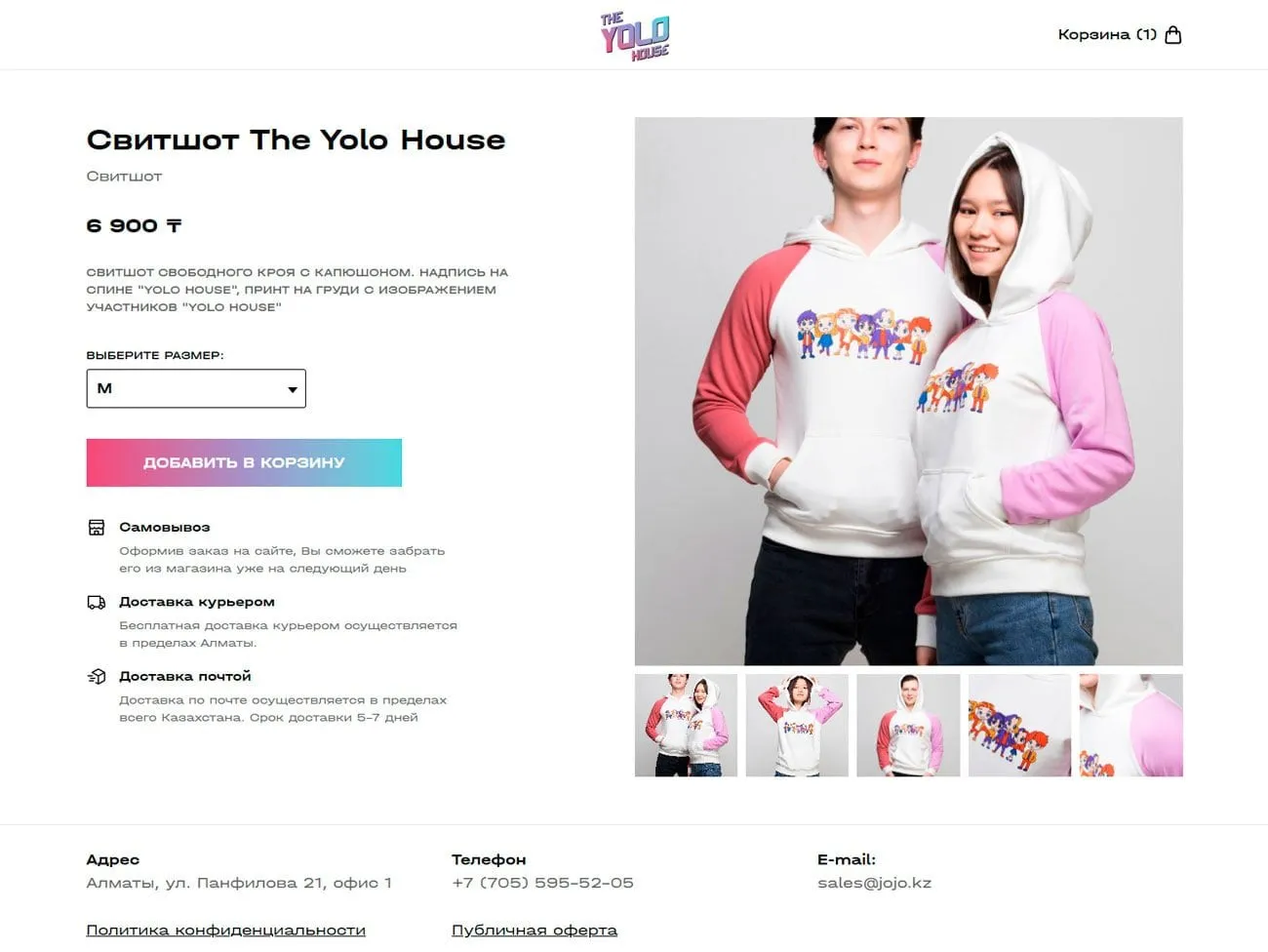Screen dimensions: 1268x952
Task: Expand the size dropdown arrow
Action: click(x=292, y=389)
